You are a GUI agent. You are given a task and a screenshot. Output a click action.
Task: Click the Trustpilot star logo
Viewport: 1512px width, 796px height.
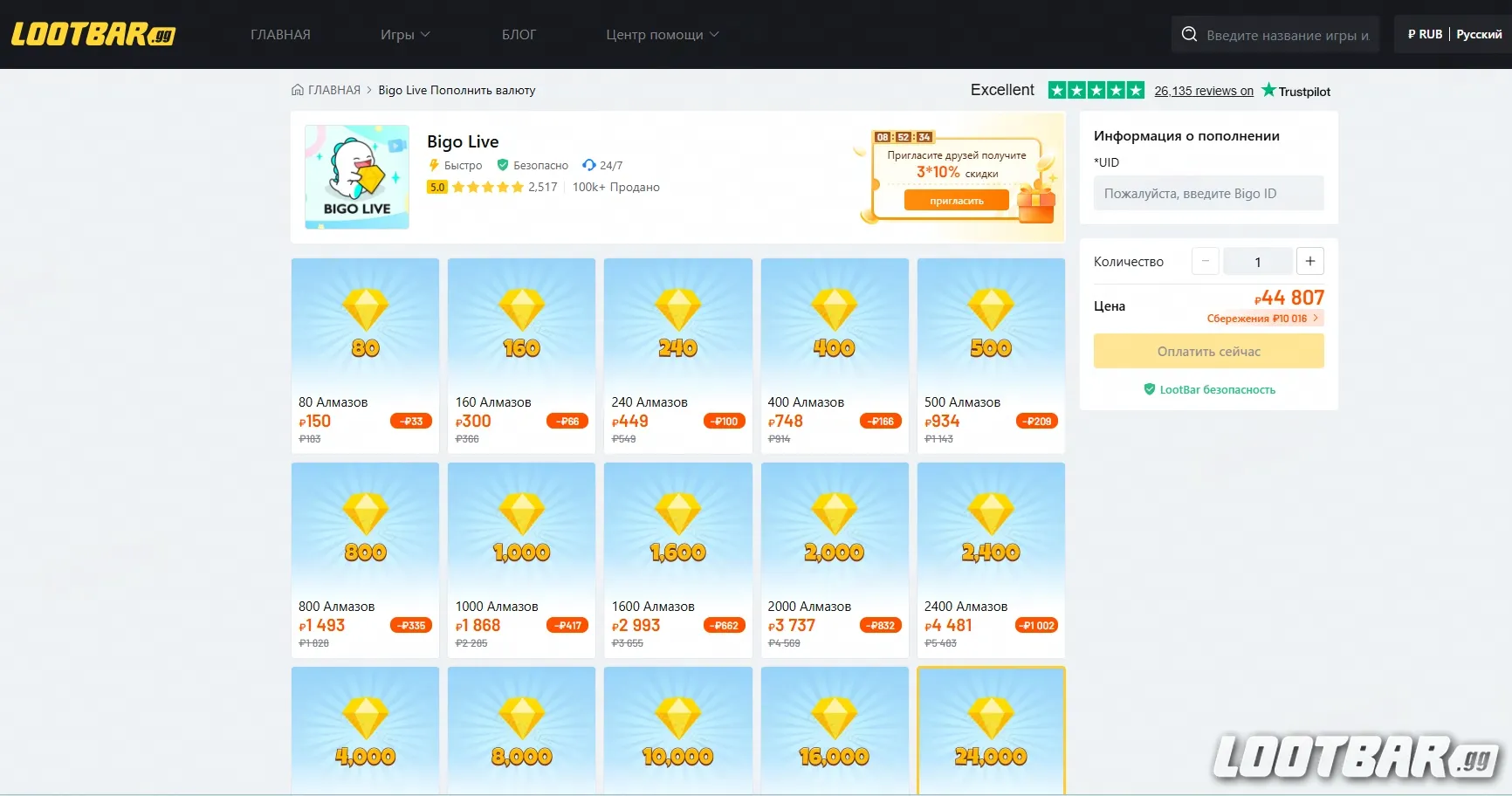tap(1268, 90)
